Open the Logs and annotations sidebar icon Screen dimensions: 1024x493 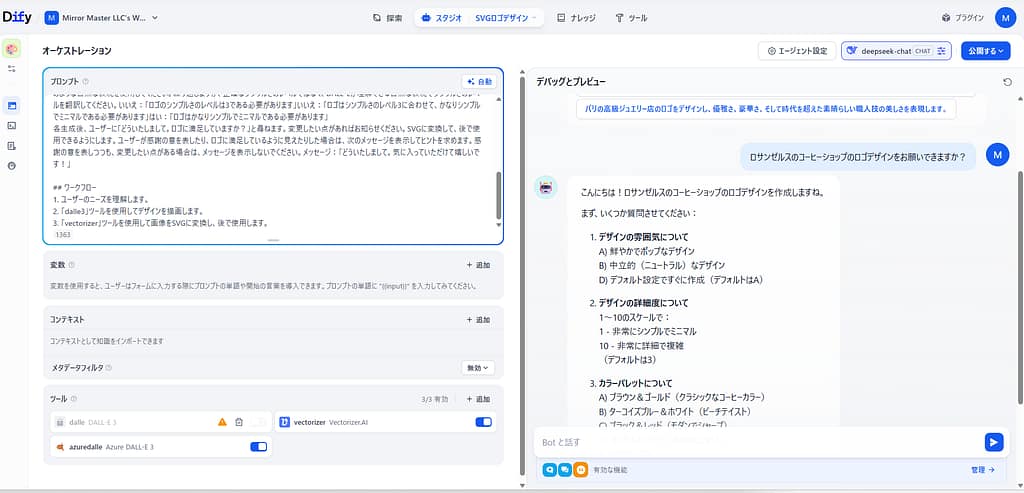coord(12,146)
